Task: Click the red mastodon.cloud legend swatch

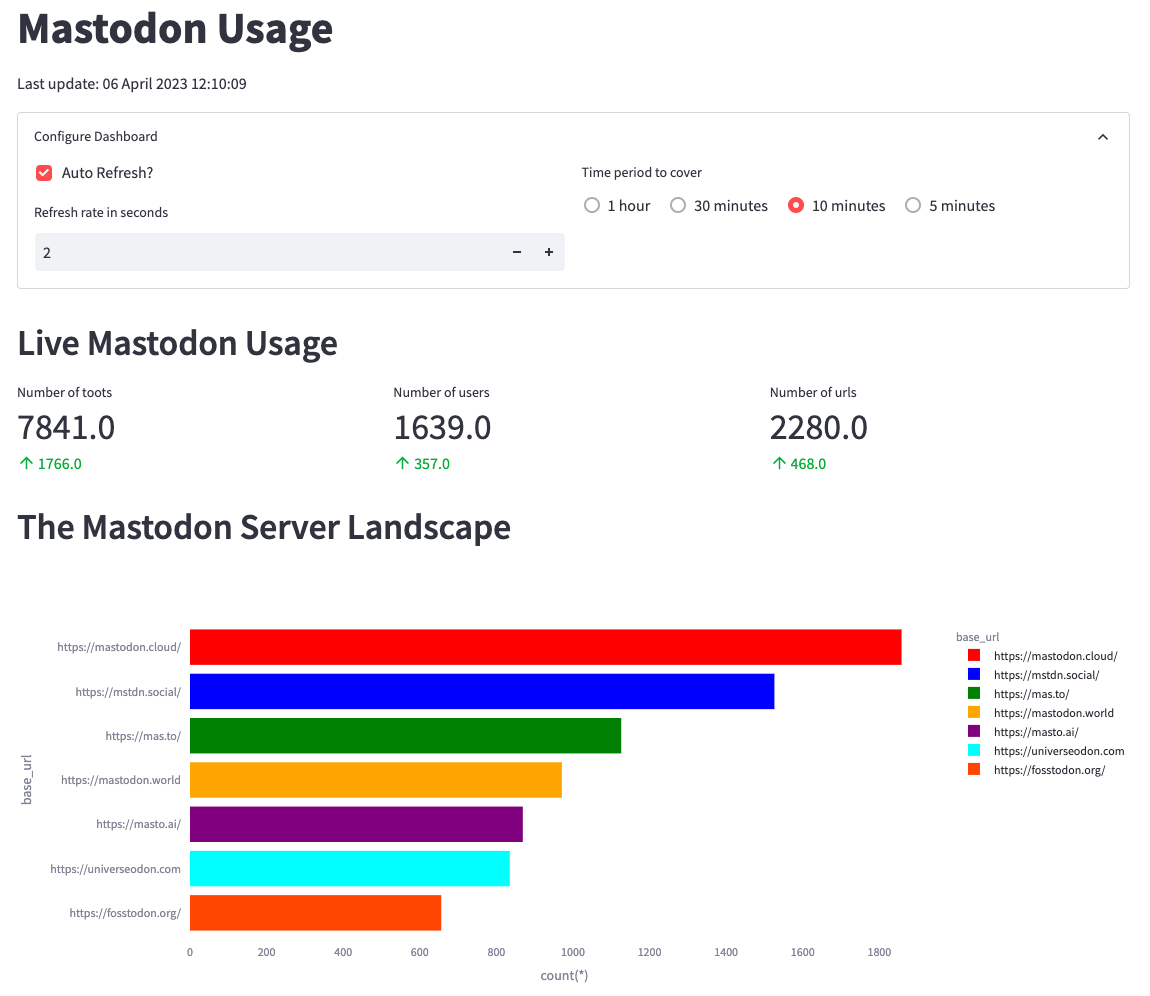Action: click(973, 655)
